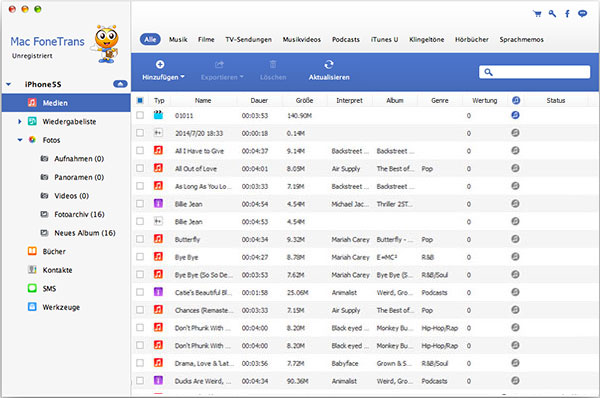Click the Exportieren toolbar icon
The image size is (600, 398).
point(219,64)
